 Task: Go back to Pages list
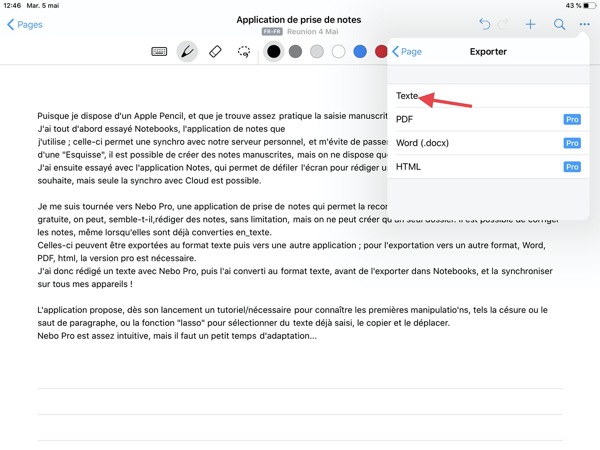tap(25, 24)
